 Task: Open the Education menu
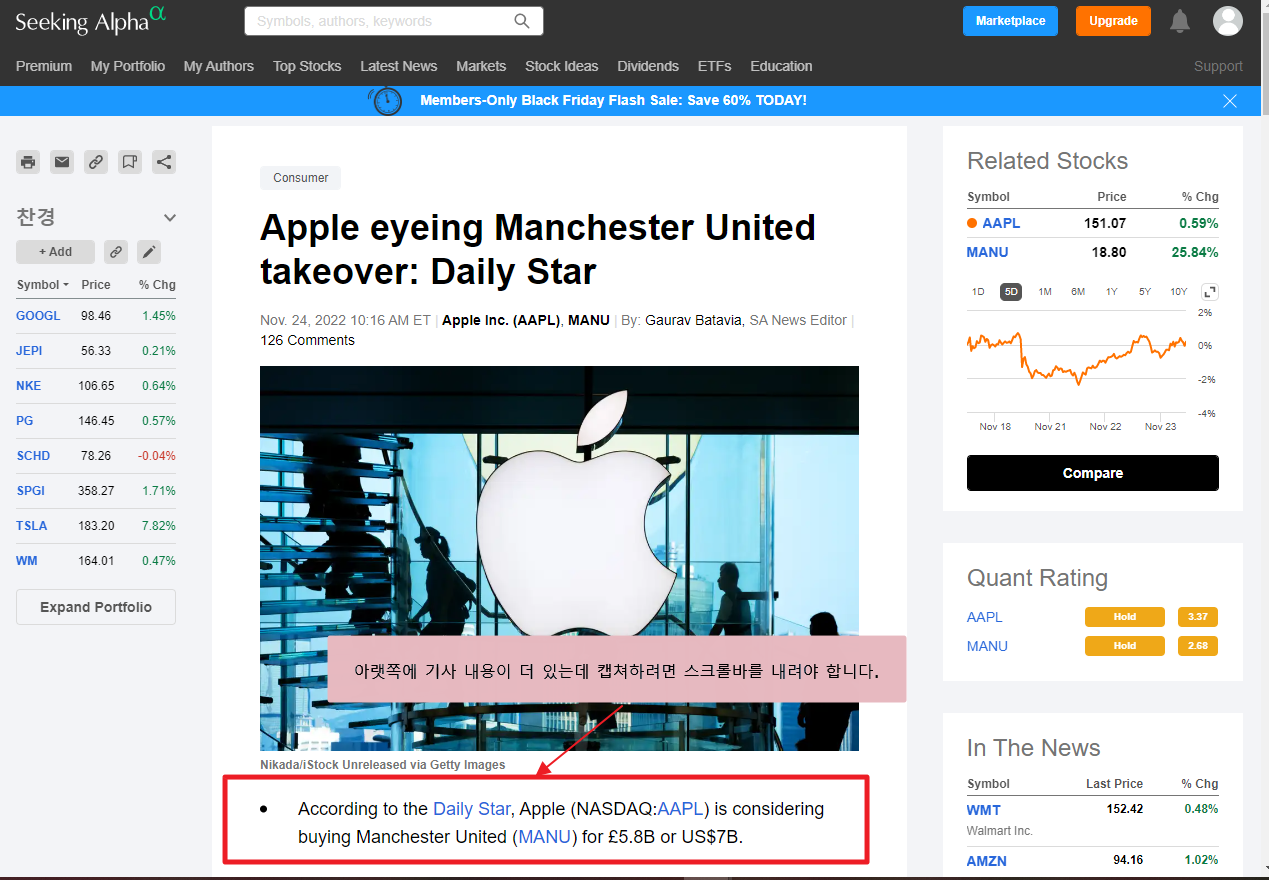coord(781,66)
